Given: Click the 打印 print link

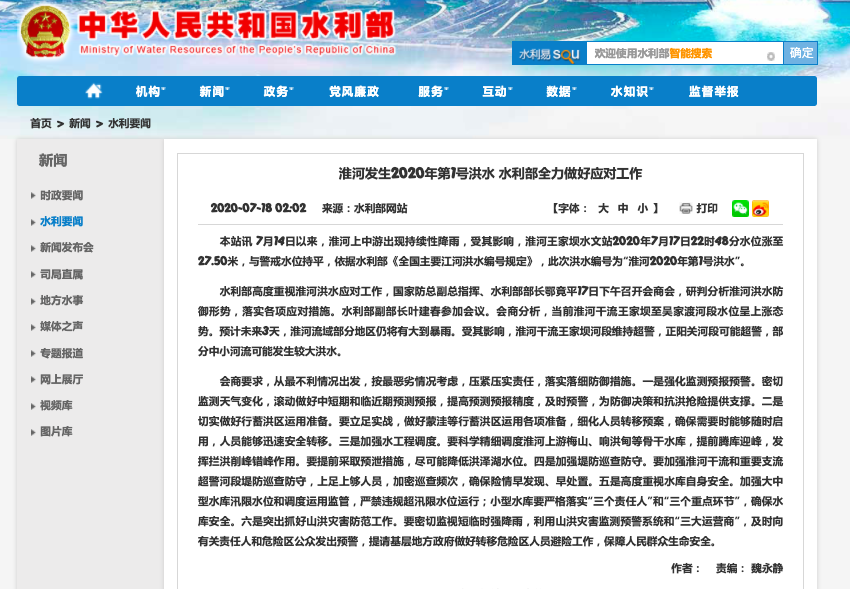Looking at the screenshot, I should [x=707, y=209].
